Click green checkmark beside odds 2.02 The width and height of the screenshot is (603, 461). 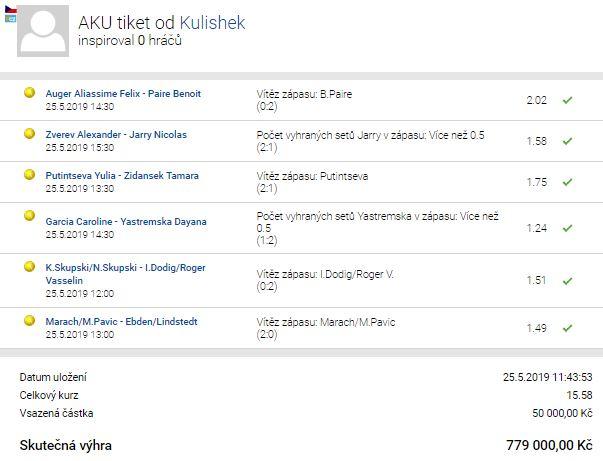pos(568,100)
